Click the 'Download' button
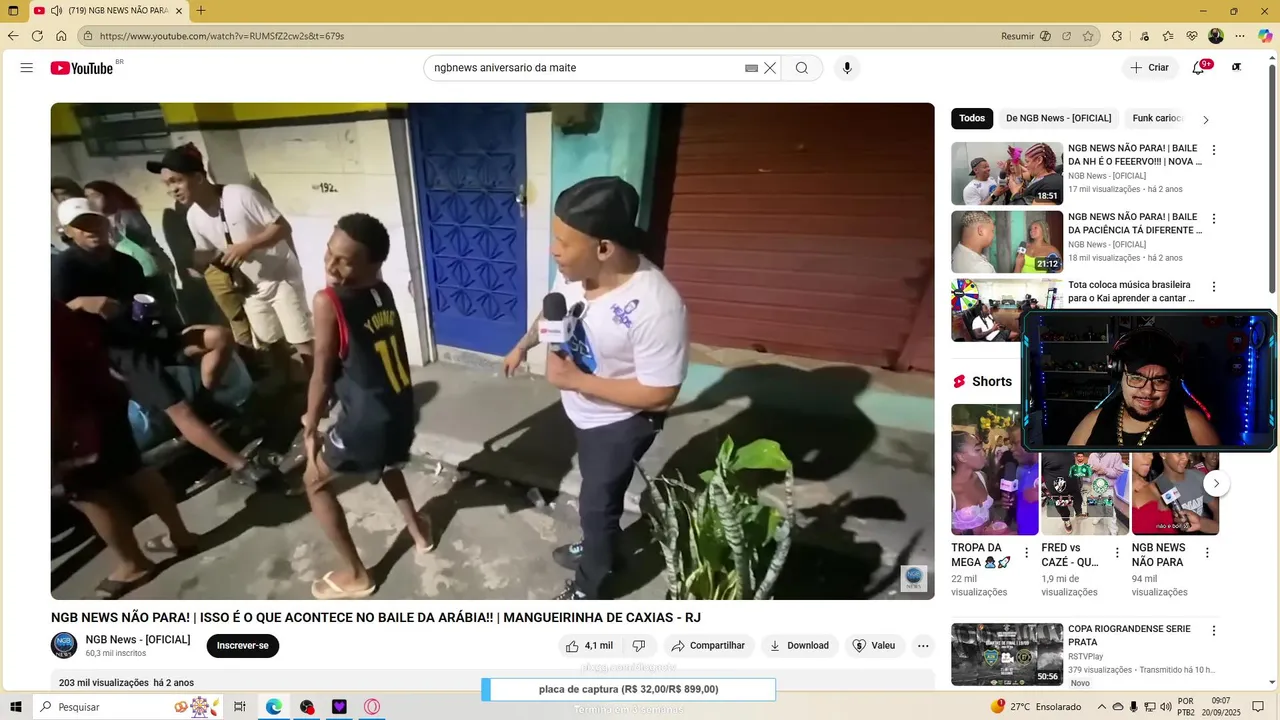 (799, 646)
